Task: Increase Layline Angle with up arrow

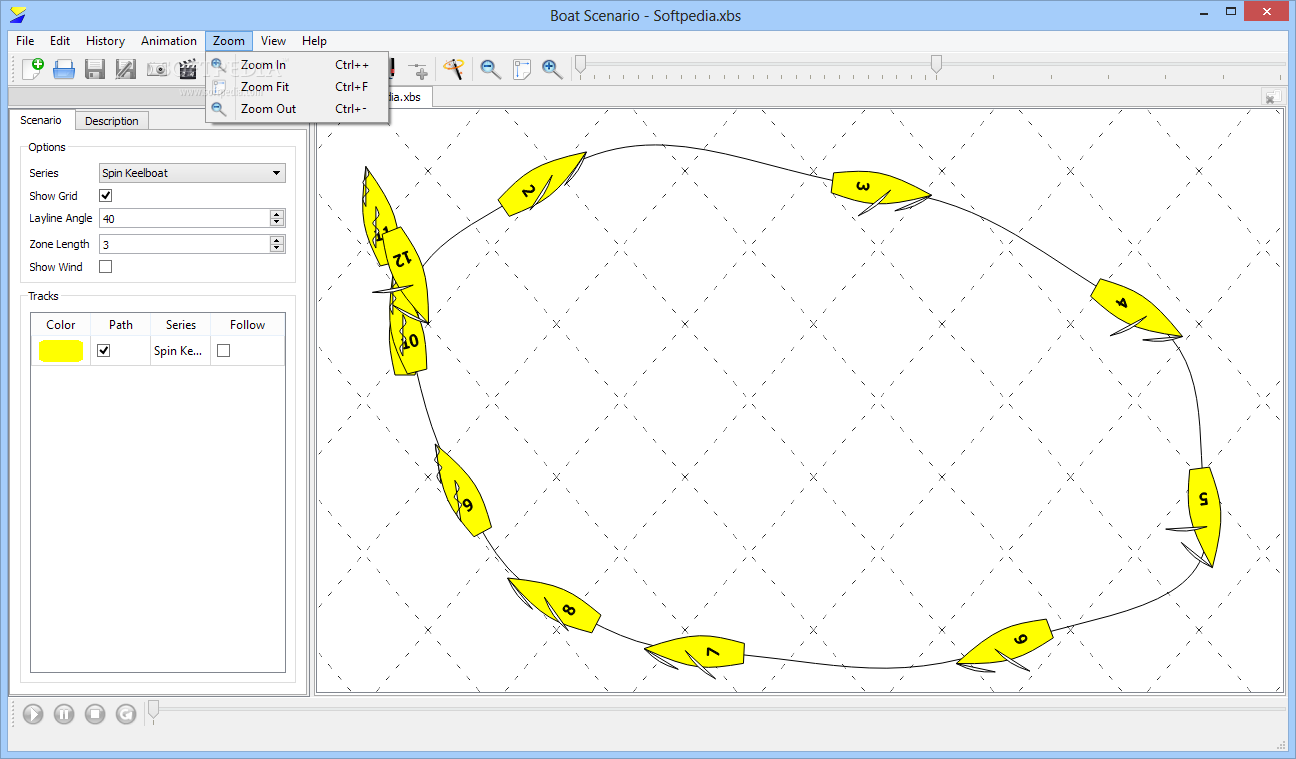Action: coord(277,214)
